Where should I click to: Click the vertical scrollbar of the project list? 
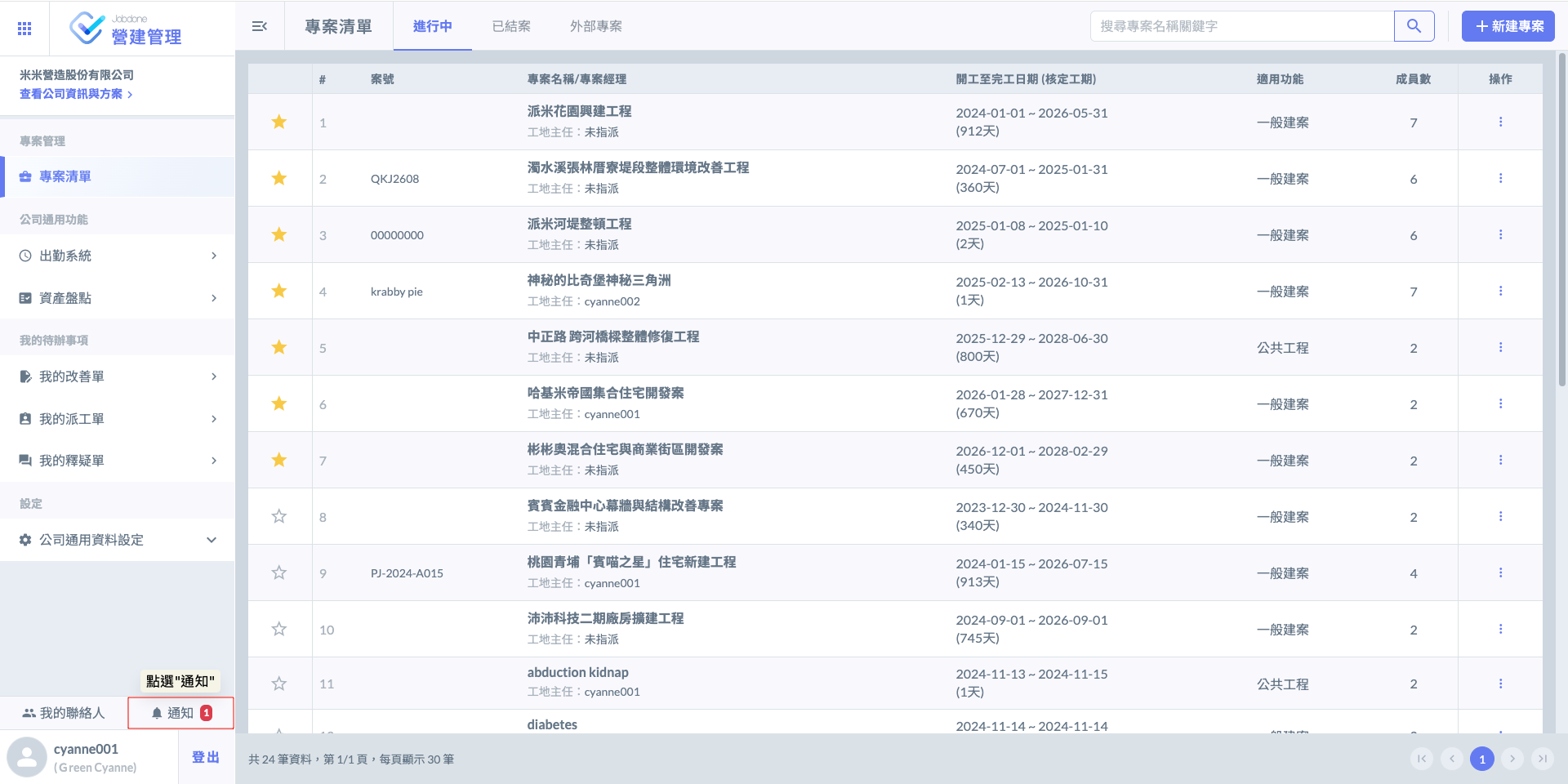point(1561,220)
